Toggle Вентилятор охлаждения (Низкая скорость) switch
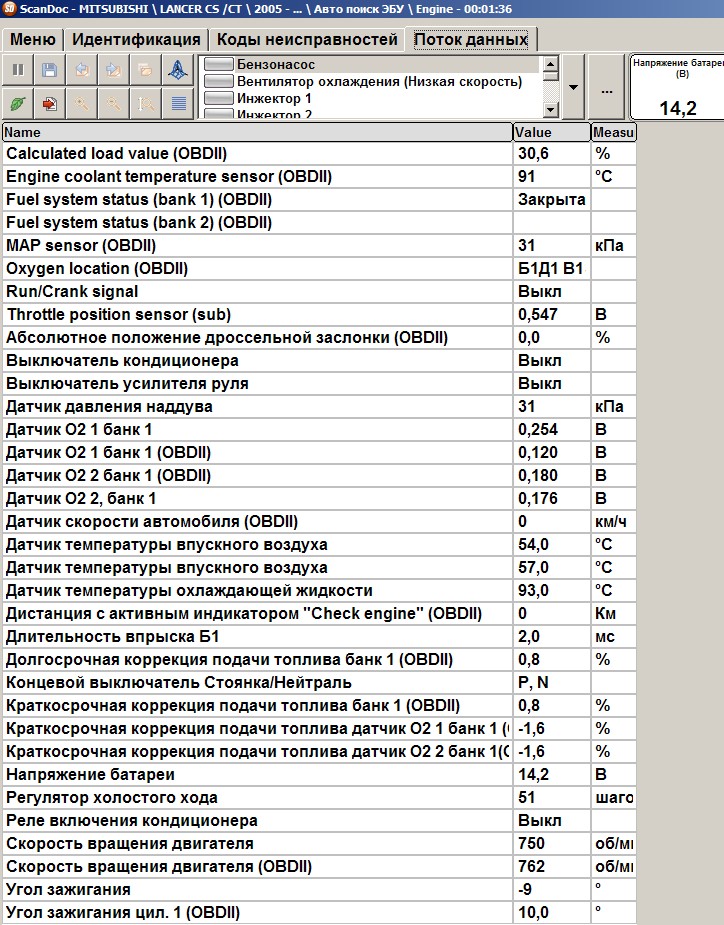 218,81
